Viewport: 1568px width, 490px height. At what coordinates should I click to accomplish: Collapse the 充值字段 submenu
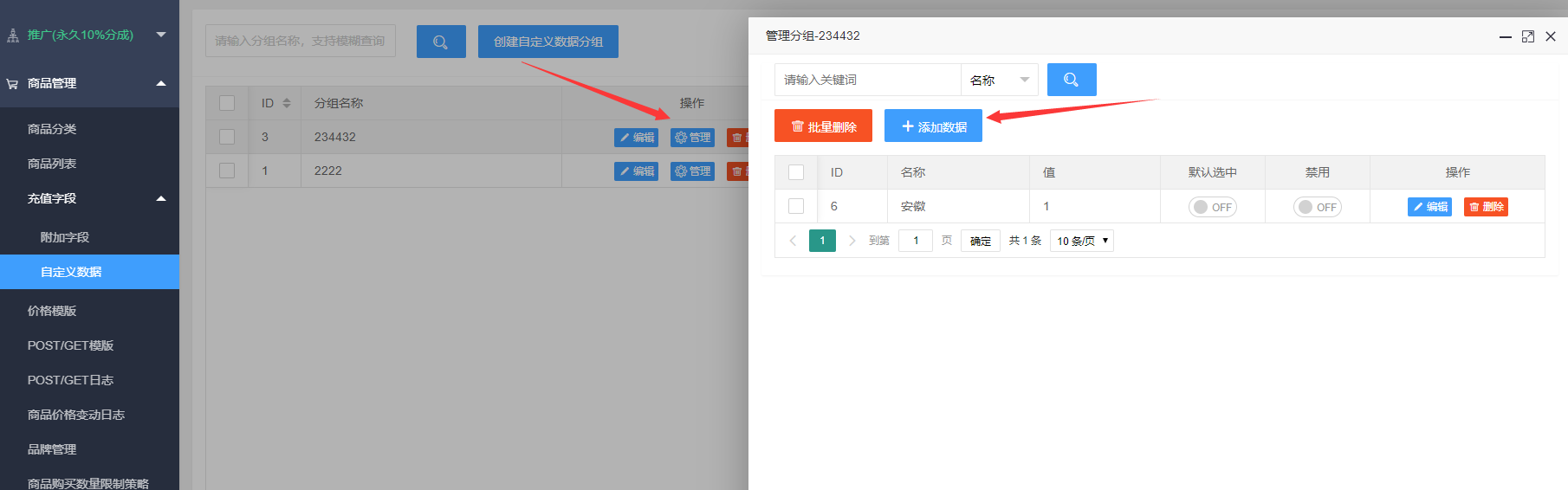tap(161, 198)
